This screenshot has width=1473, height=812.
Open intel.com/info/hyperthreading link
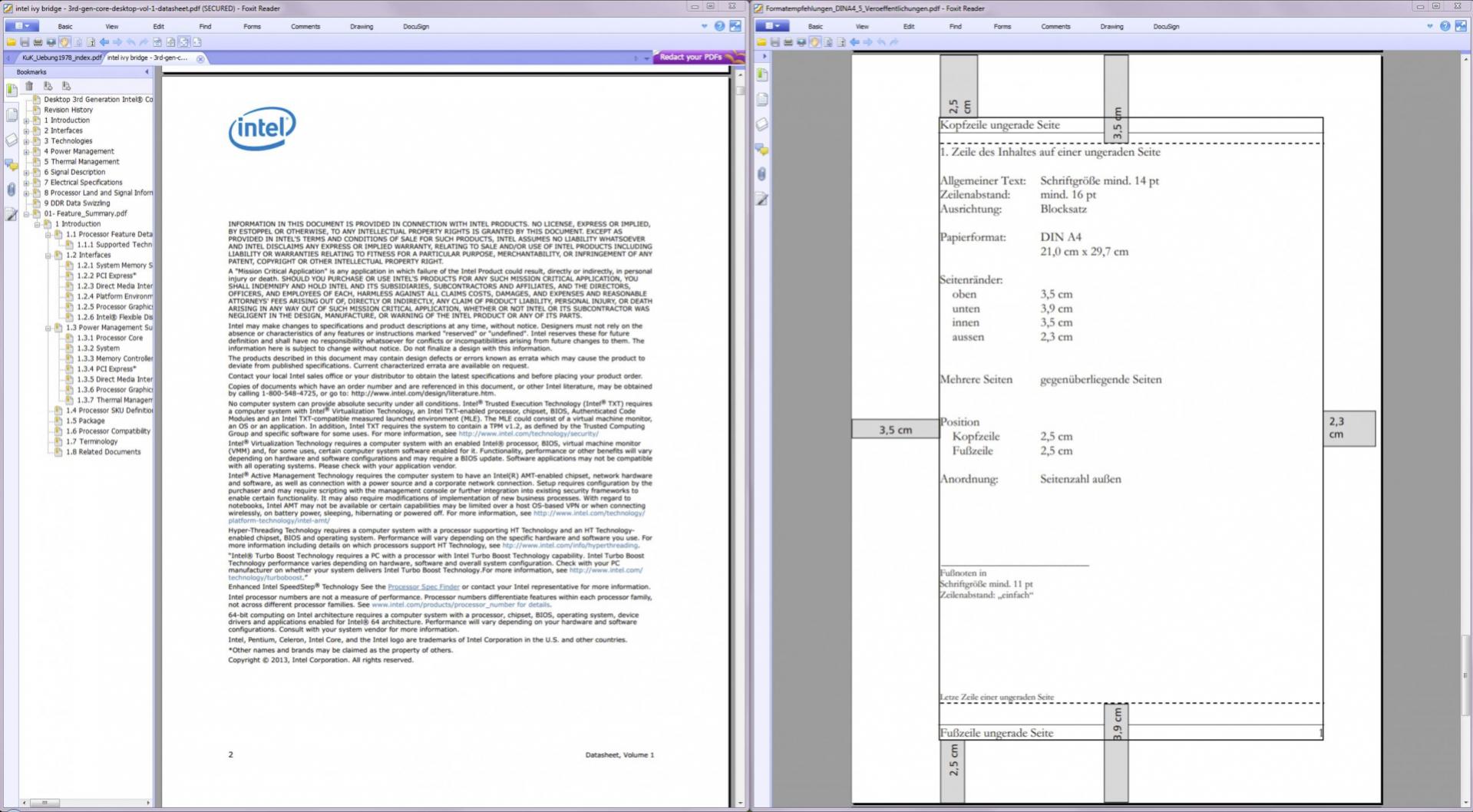click(570, 546)
